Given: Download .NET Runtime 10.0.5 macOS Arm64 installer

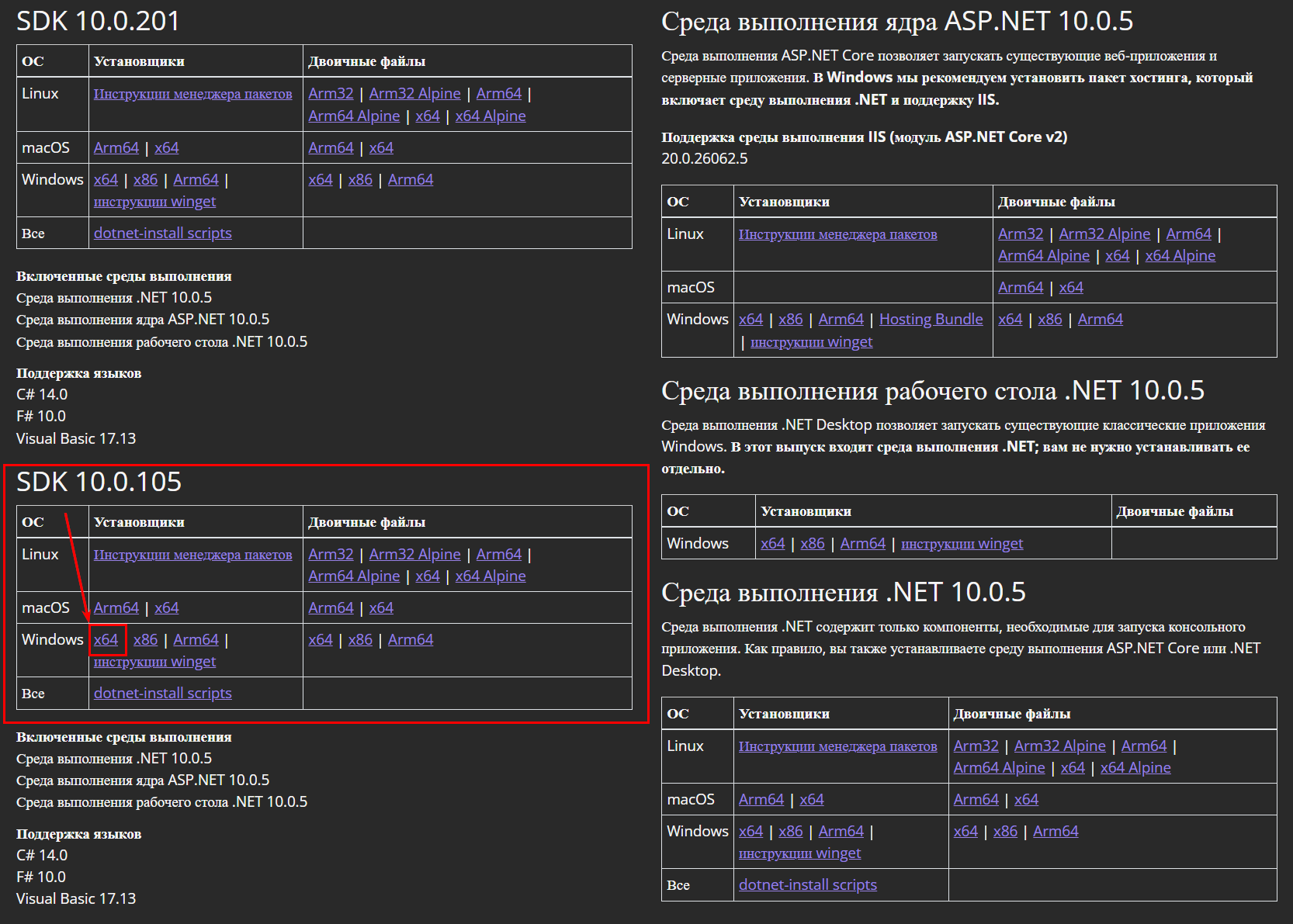Looking at the screenshot, I should [761, 800].
